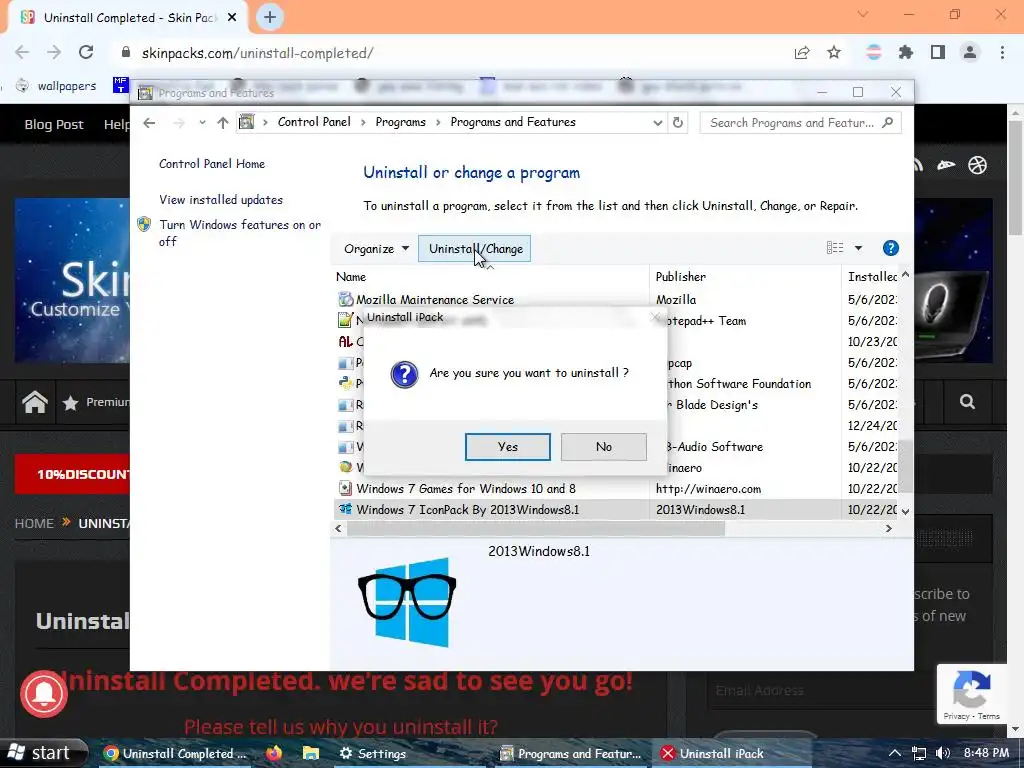This screenshot has height=768, width=1024.
Task: Open recent locations dropdown in Control Panel
Action: [202, 123]
